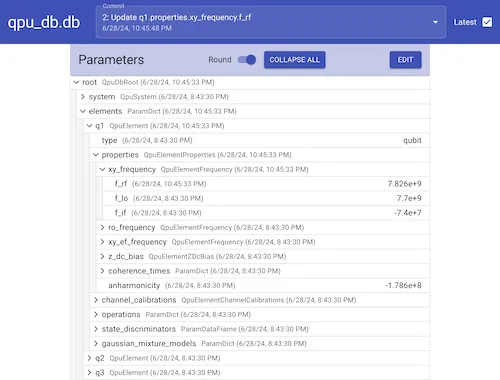Expand the q3 element chevron
The width and height of the screenshot is (500, 380).
click(x=89, y=372)
